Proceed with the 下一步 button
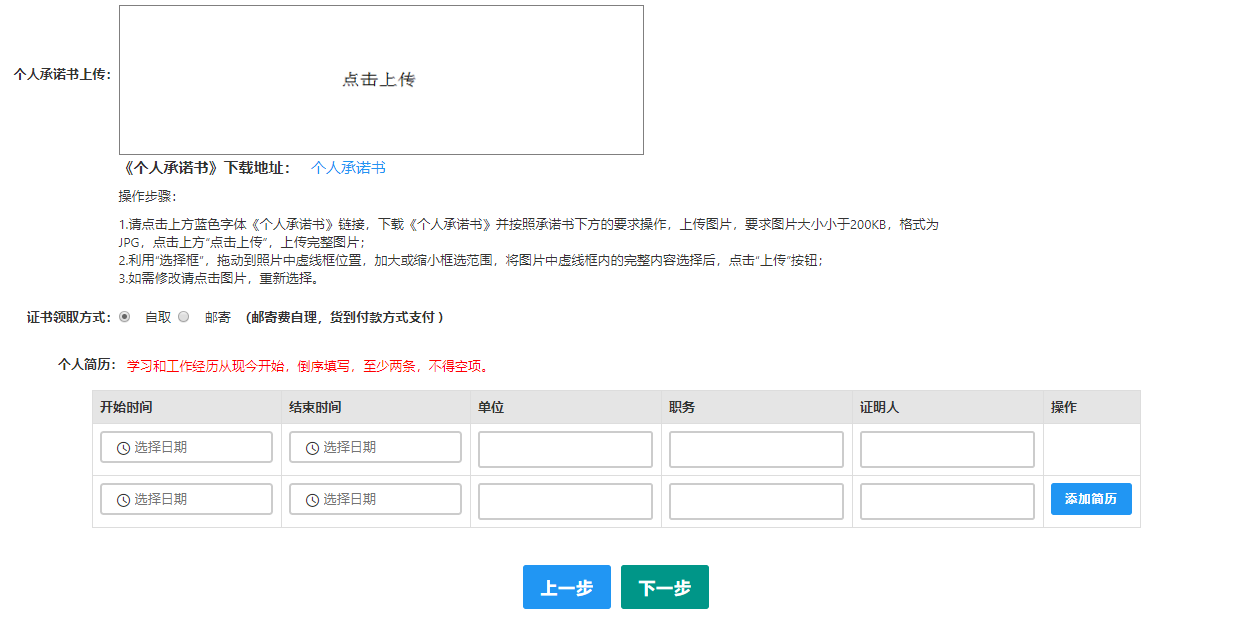This screenshot has height=619, width=1237. click(664, 587)
